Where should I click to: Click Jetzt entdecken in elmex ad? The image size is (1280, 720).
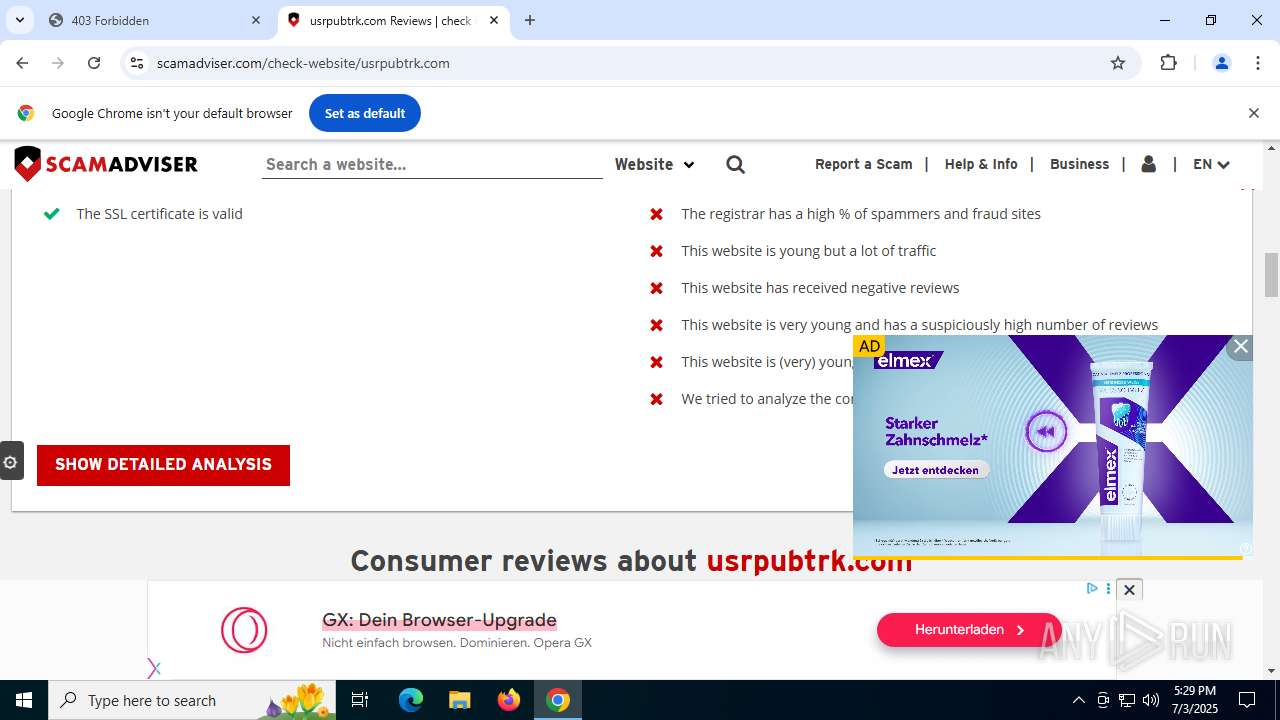pos(936,470)
